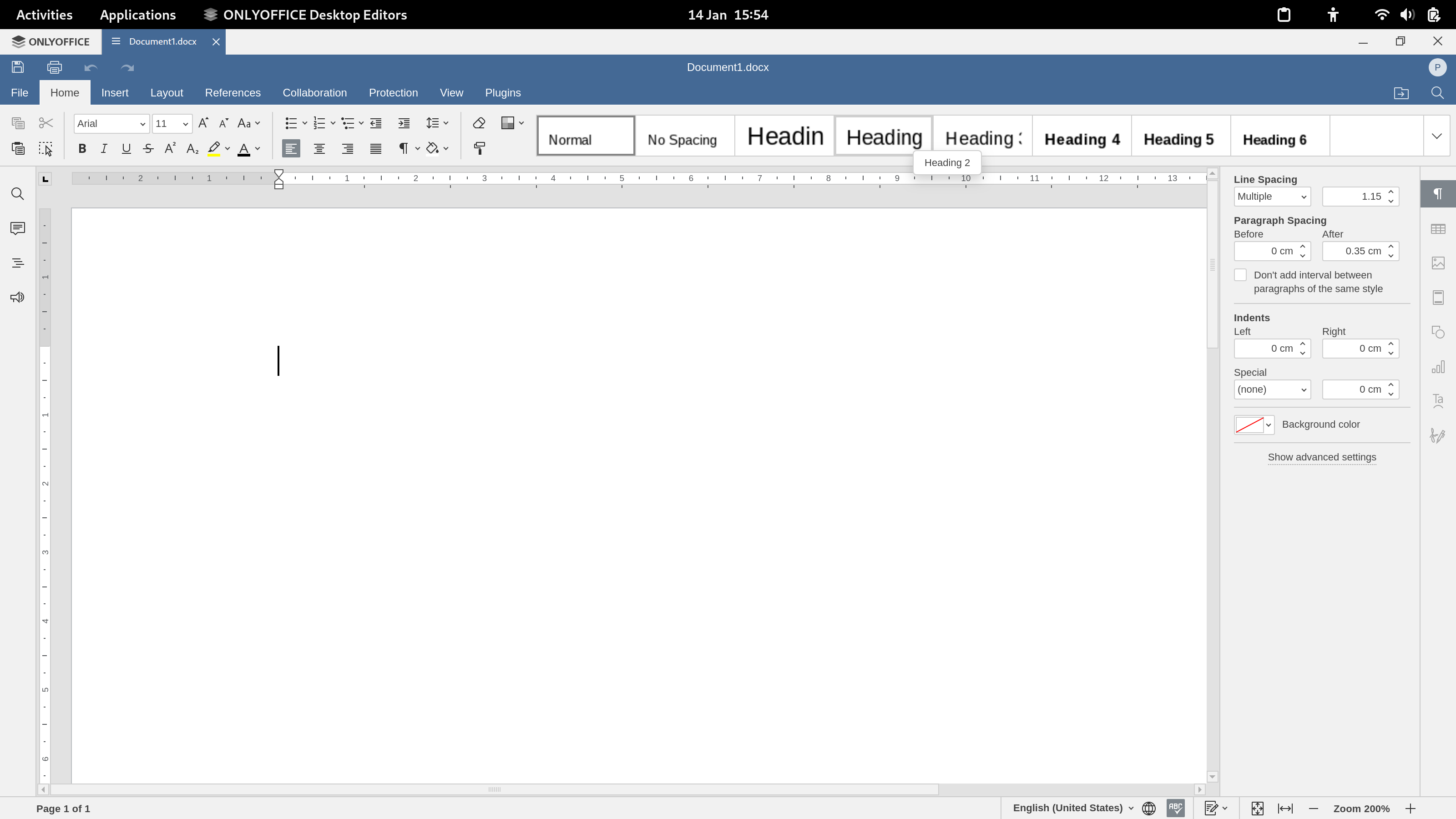
Task: Enable Align Left paragraph alignment
Action: 291,148
